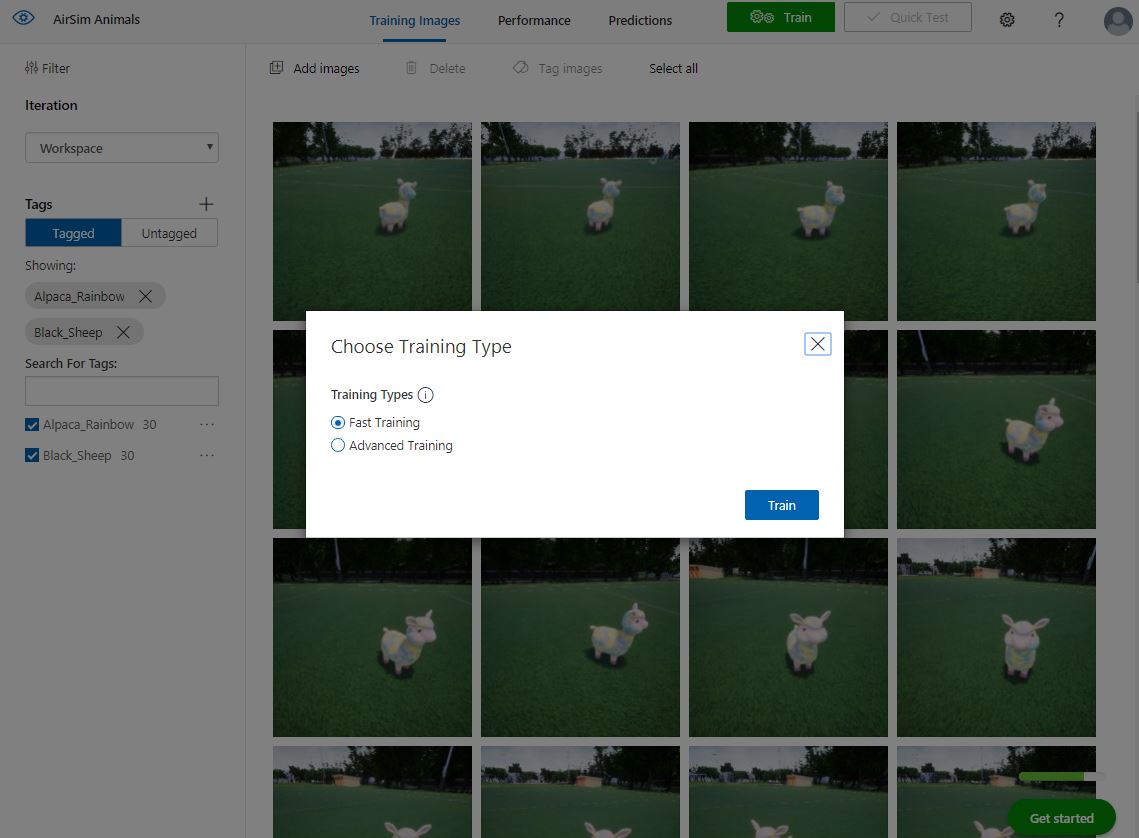Click the Delete trash icon
The image size is (1139, 838).
[x=411, y=68]
